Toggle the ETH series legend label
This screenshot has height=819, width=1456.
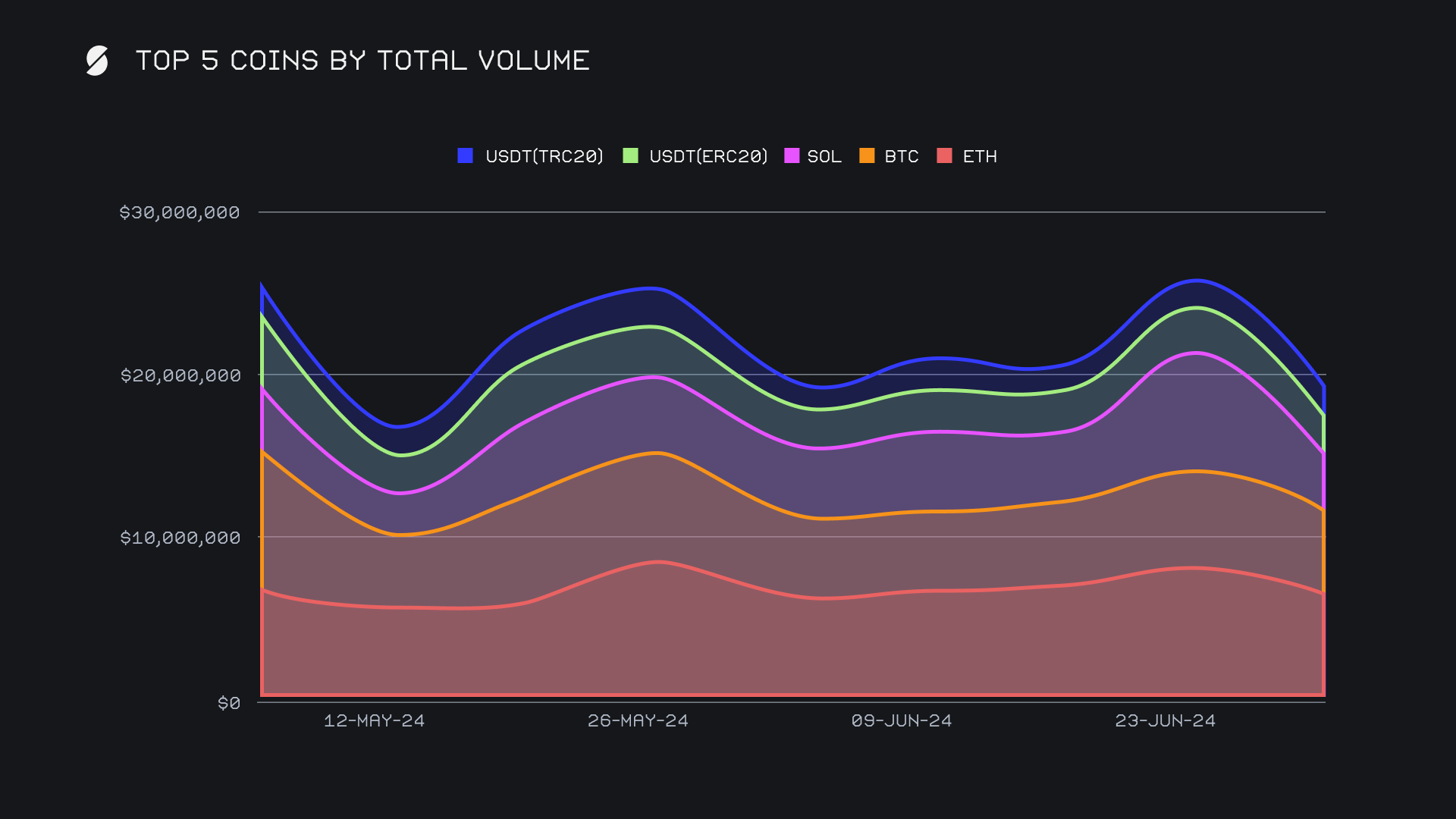pos(980,156)
